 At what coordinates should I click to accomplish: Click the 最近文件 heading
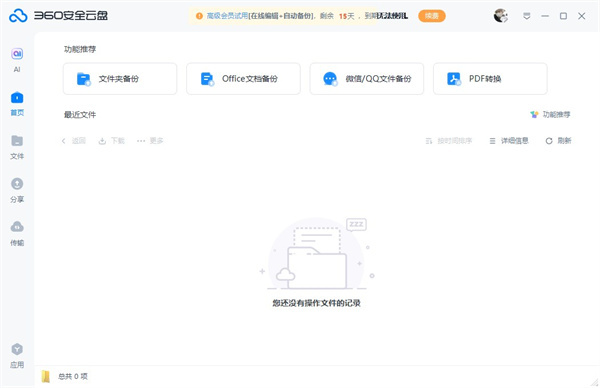pyautogui.click(x=80, y=114)
